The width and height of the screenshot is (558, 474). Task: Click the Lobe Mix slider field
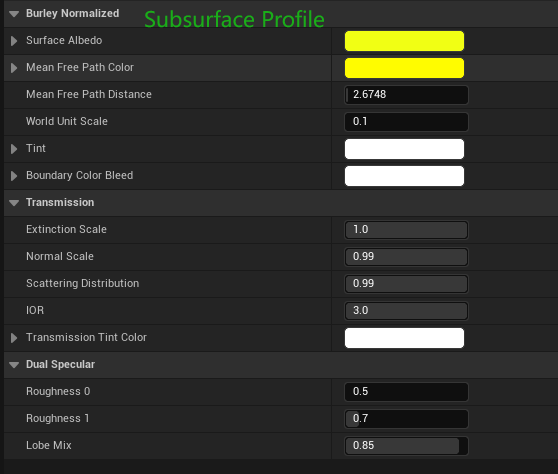[406, 446]
